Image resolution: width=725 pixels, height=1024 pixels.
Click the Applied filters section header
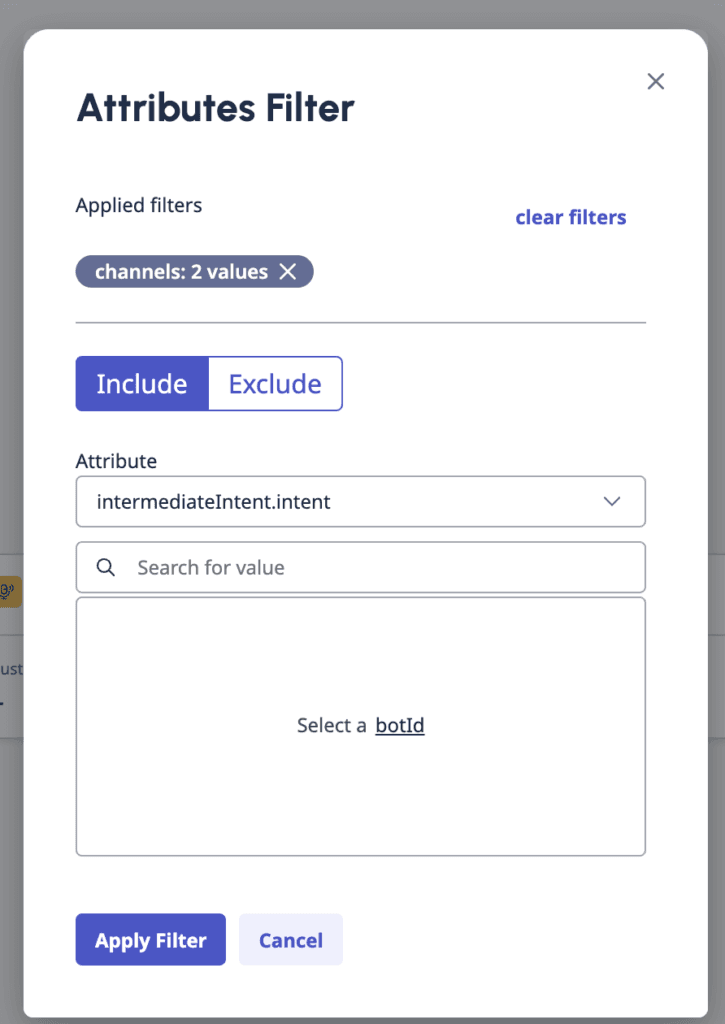138,205
